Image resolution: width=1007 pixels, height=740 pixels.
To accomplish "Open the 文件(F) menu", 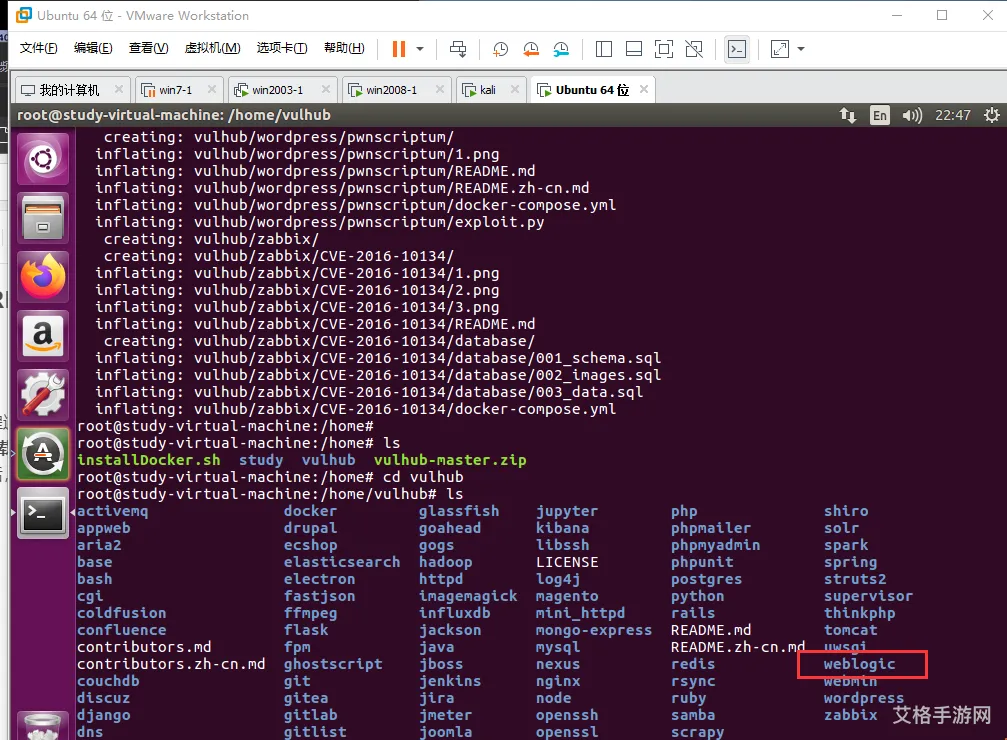I will [38, 48].
